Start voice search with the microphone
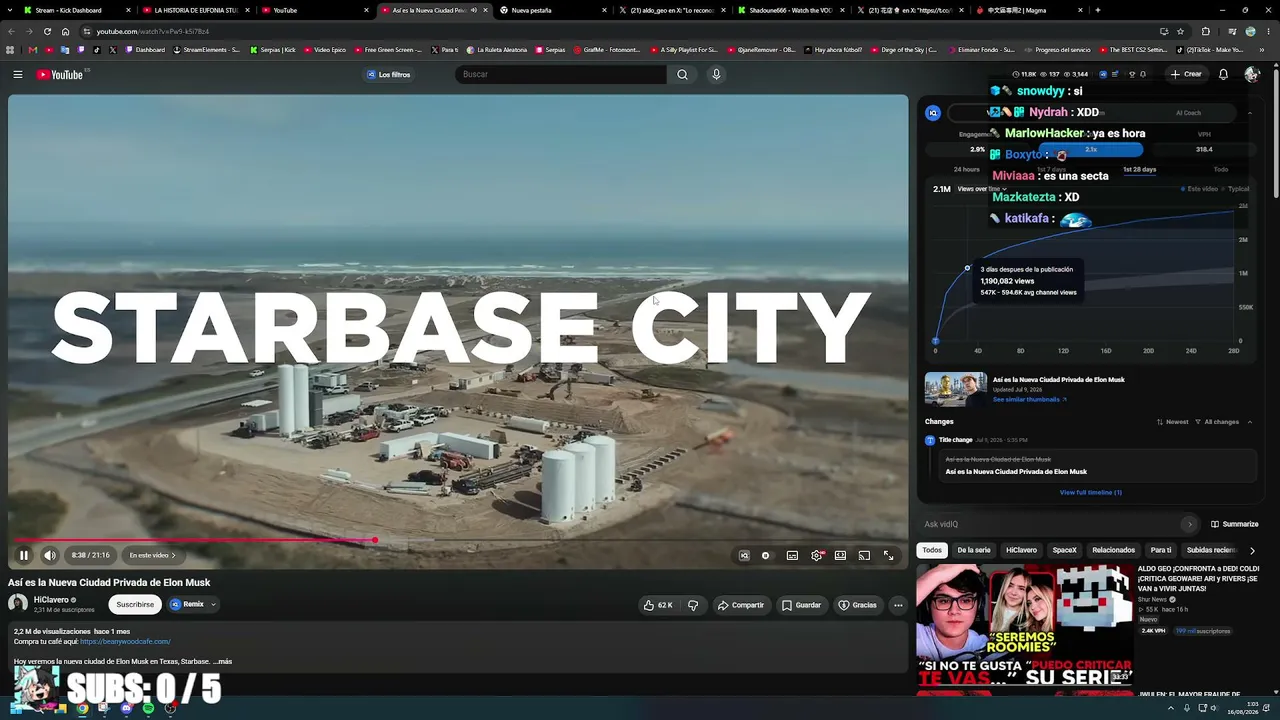Viewport: 1280px width, 720px height. tap(716, 74)
